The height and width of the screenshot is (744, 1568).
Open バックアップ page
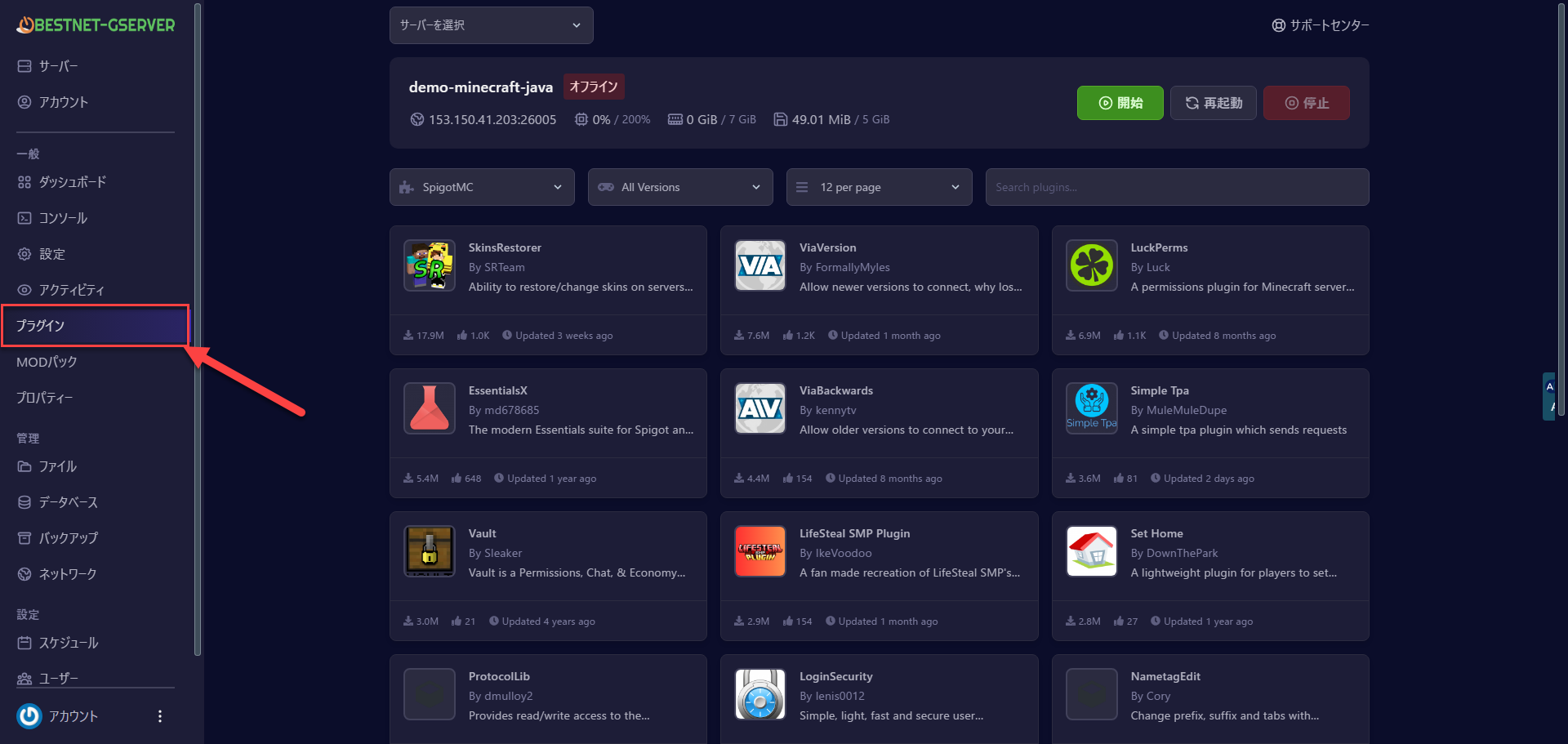pos(58,538)
